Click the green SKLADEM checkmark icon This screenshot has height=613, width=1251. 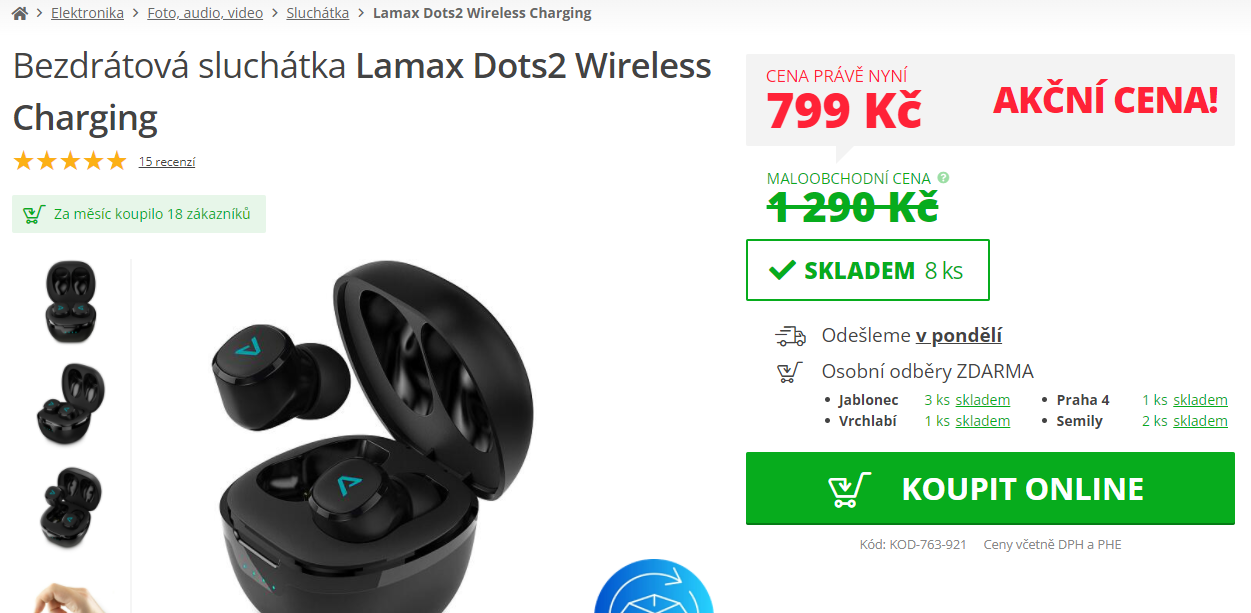pyautogui.click(x=782, y=270)
